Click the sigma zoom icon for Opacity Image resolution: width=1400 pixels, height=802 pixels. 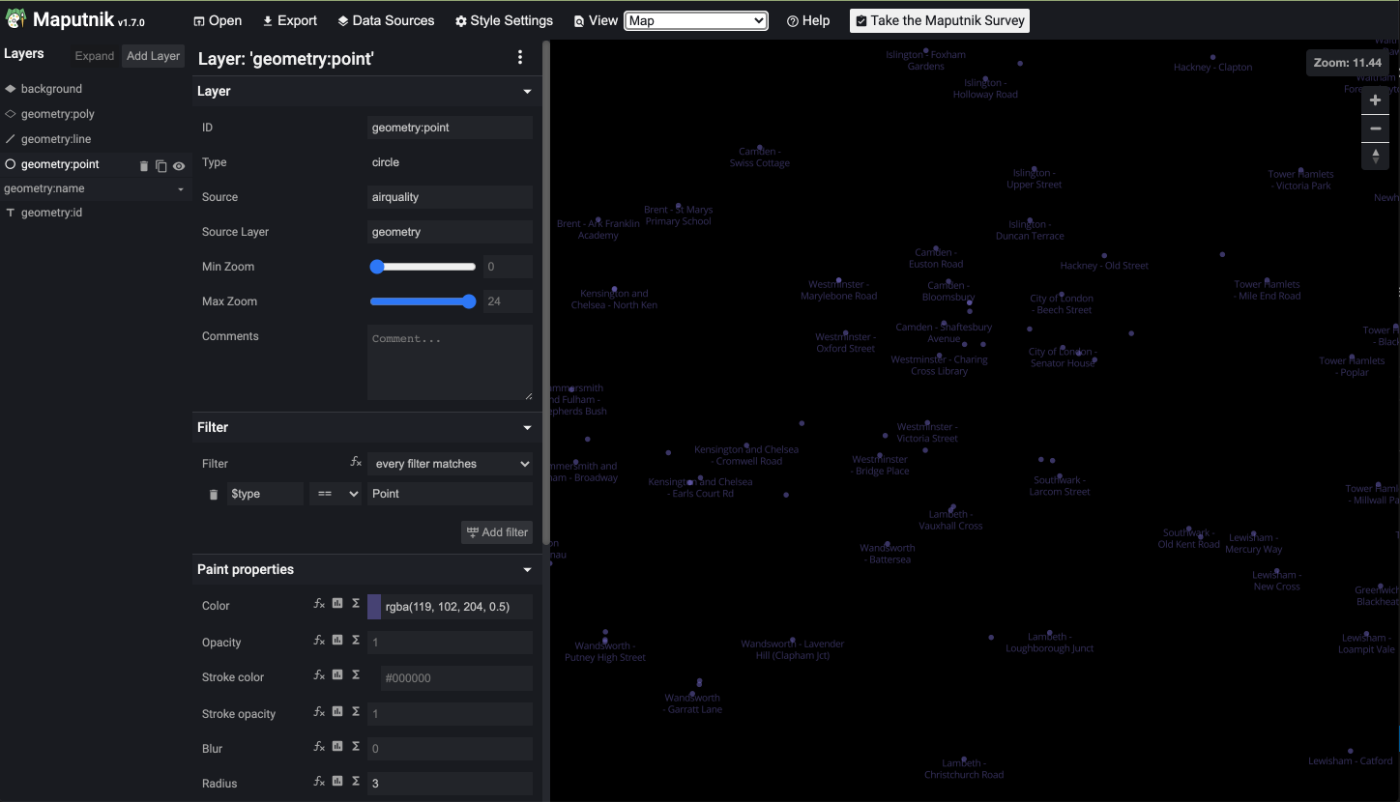[x=356, y=640]
